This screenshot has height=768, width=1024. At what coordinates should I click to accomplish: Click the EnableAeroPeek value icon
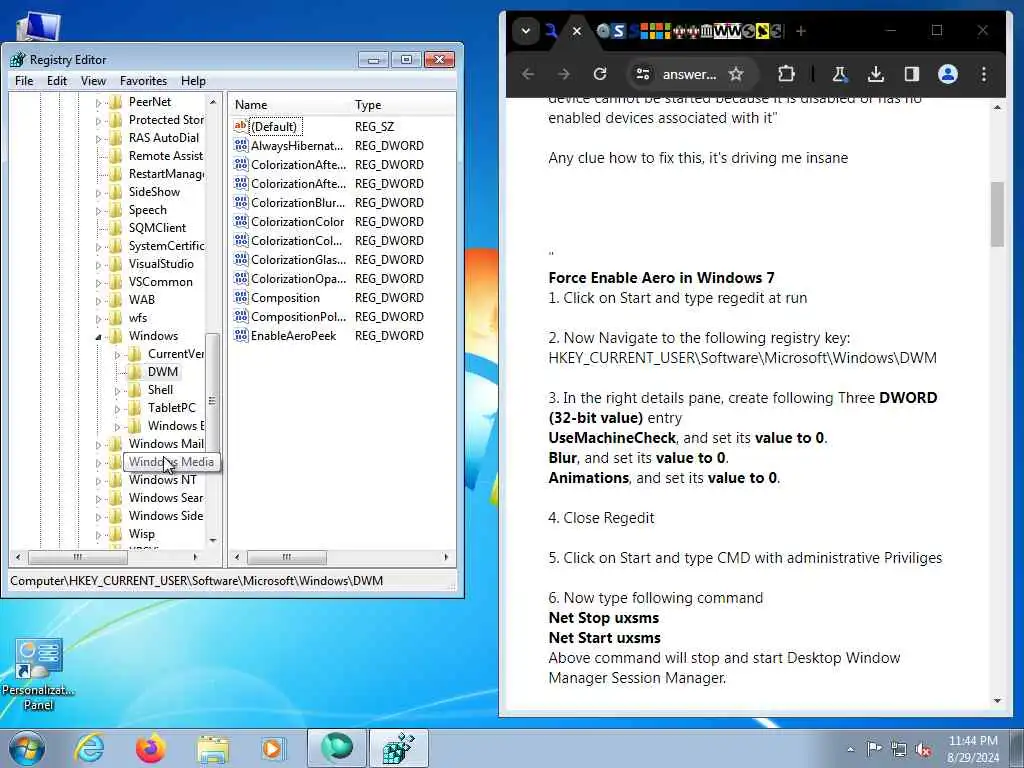click(240, 335)
